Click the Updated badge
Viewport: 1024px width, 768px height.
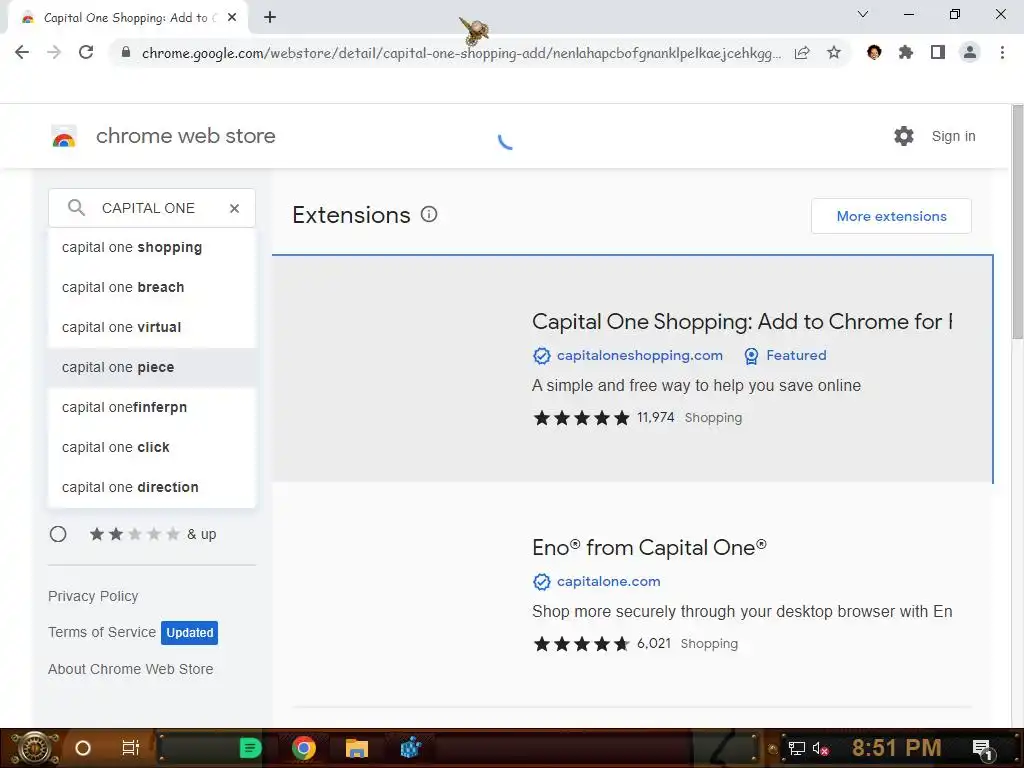point(189,633)
